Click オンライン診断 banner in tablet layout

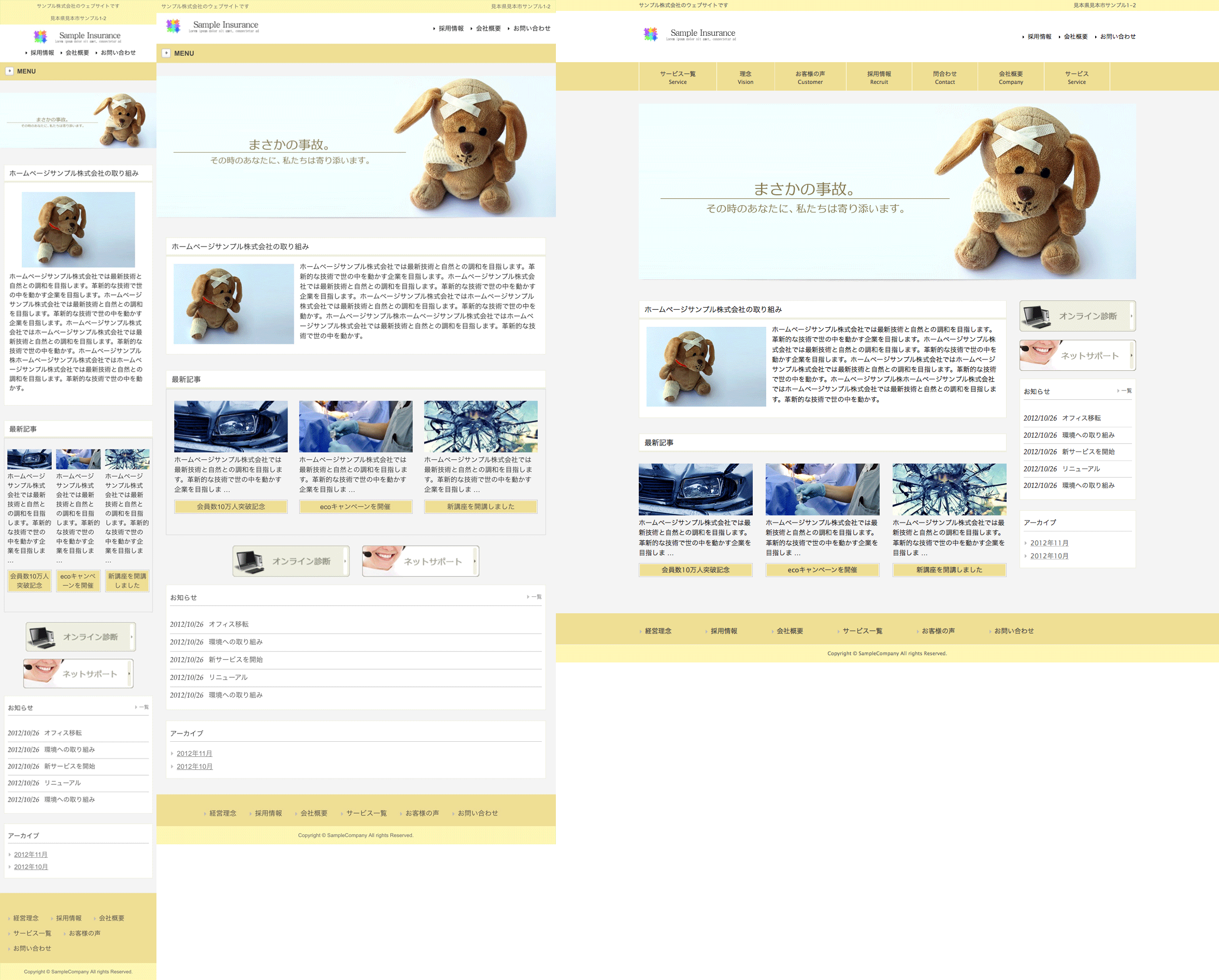tap(291, 561)
